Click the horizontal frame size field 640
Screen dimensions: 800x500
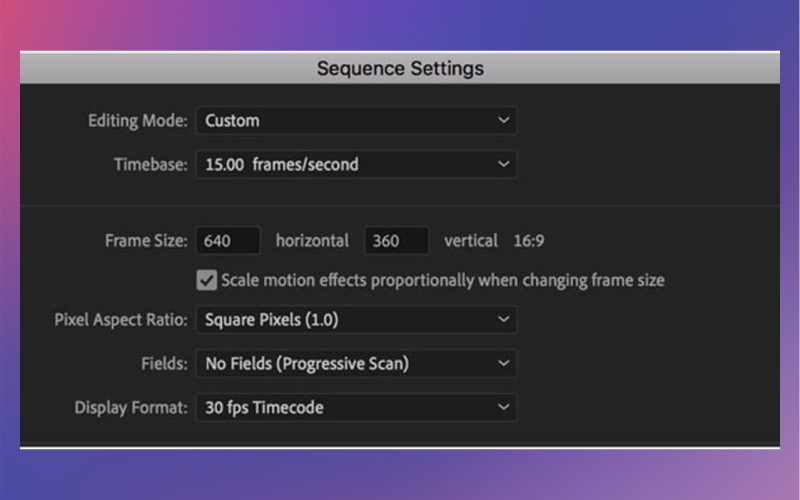pos(228,240)
